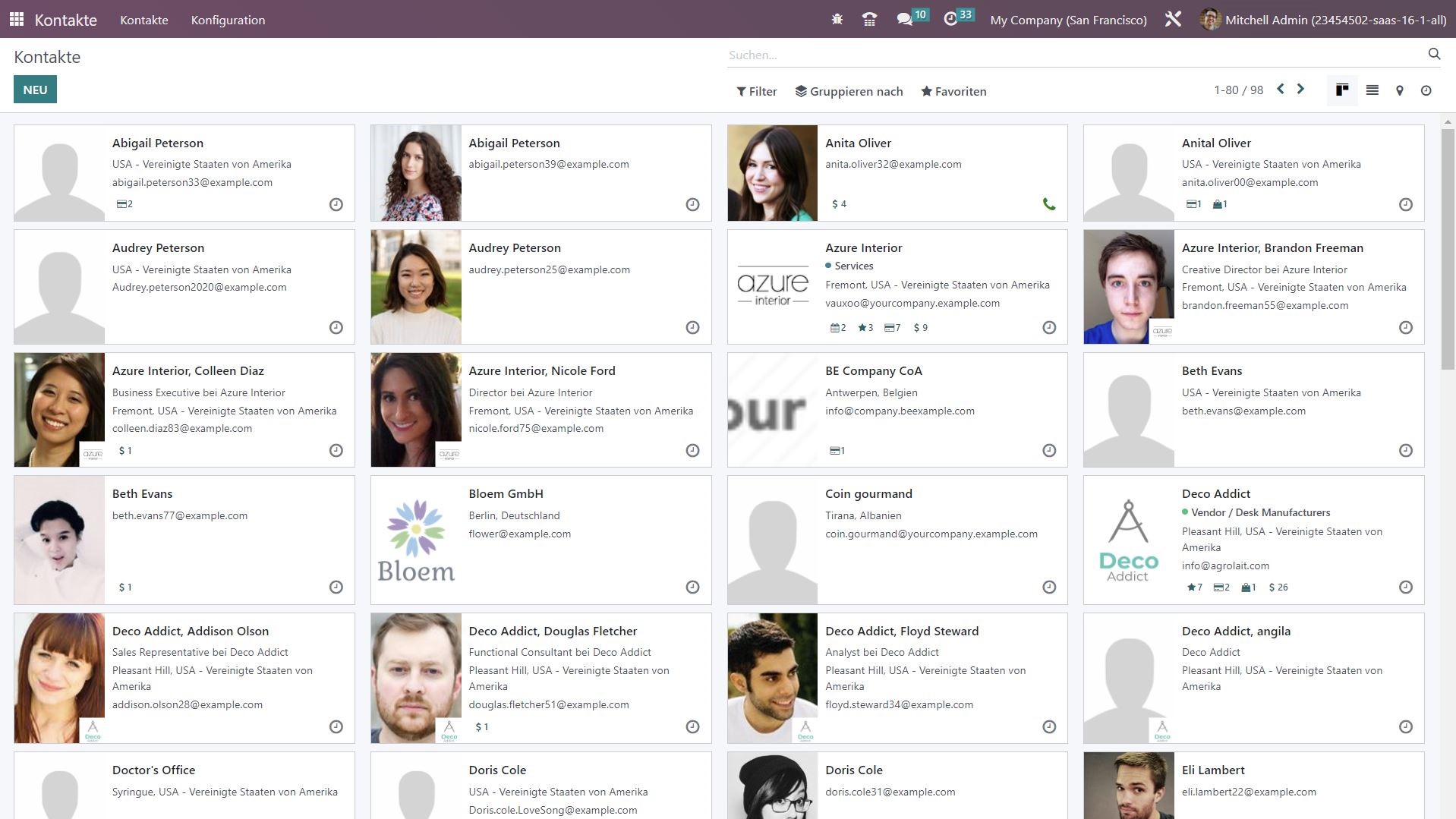Switch to activity view
The image size is (1456, 819).
(1426, 90)
